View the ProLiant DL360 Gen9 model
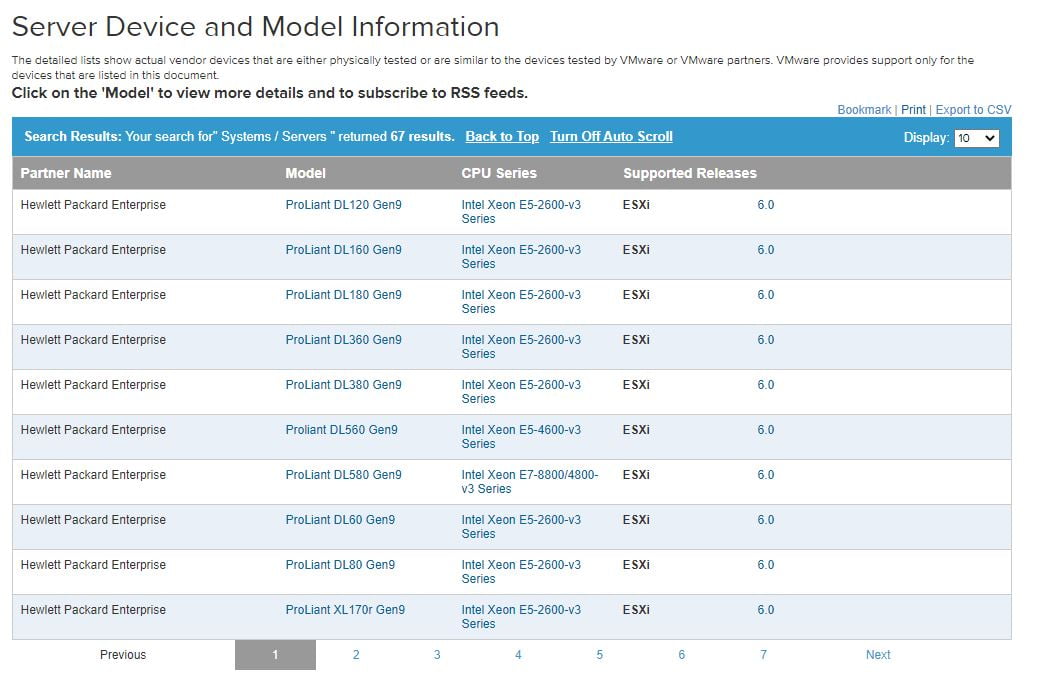 pos(343,340)
